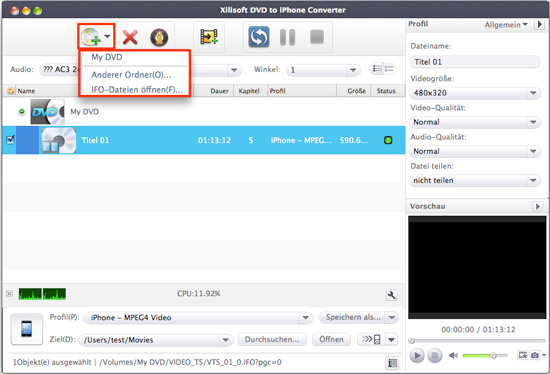550x374 pixels.
Task: Collapse the My DVD tree node
Action: [x=22, y=112]
